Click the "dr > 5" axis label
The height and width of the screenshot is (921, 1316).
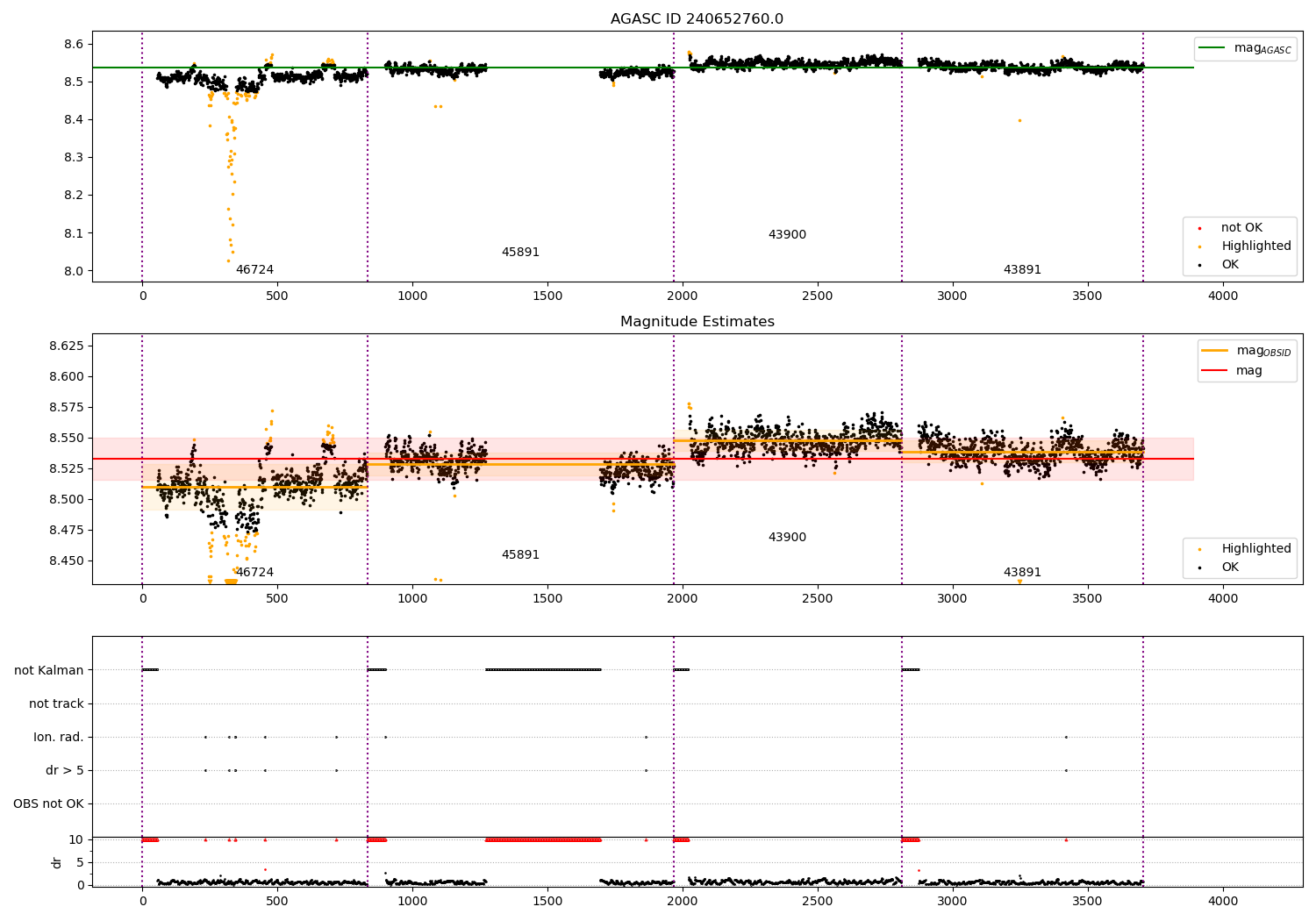coord(65,770)
